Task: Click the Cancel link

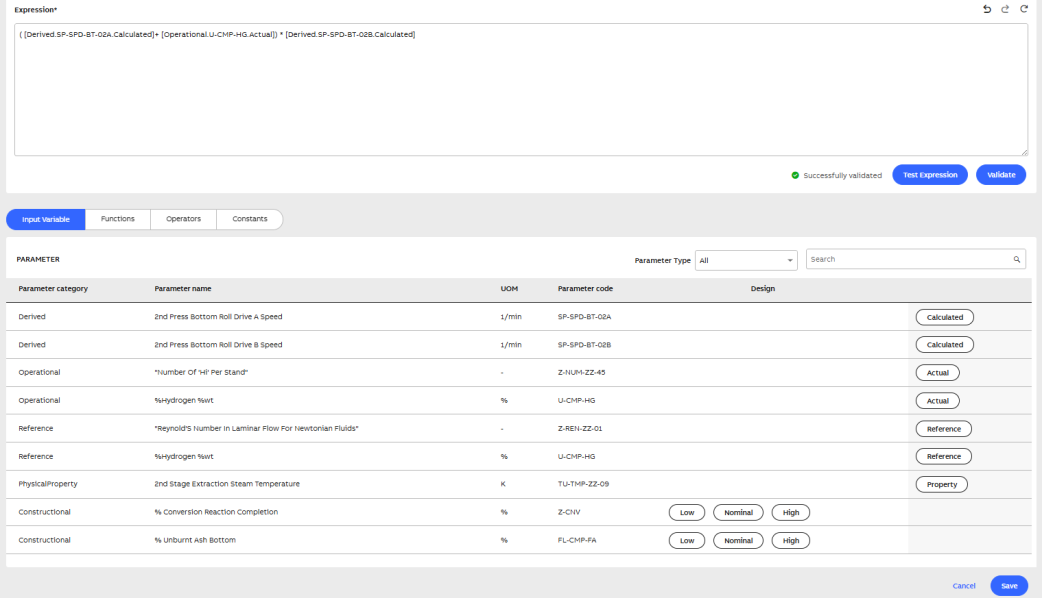Action: pos(963,586)
